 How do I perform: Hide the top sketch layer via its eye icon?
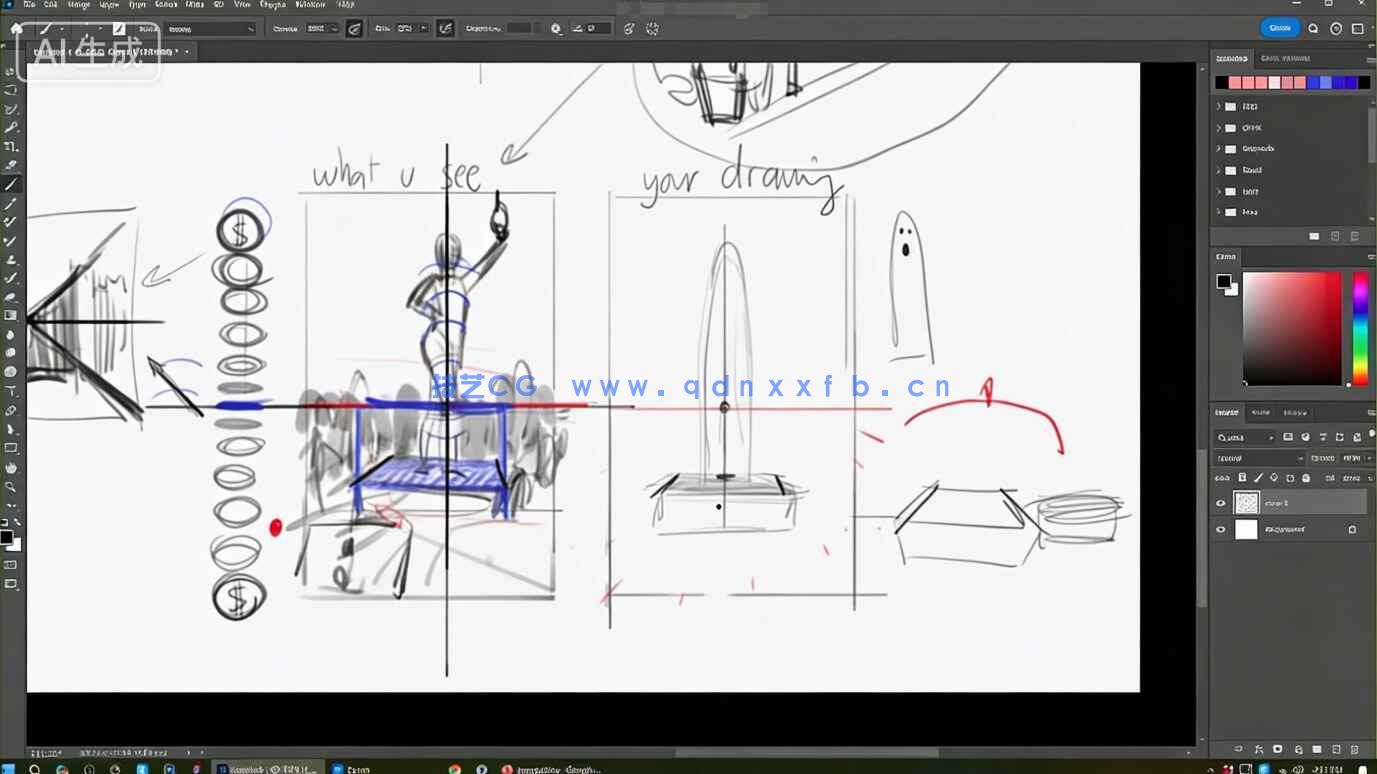pyautogui.click(x=1220, y=504)
